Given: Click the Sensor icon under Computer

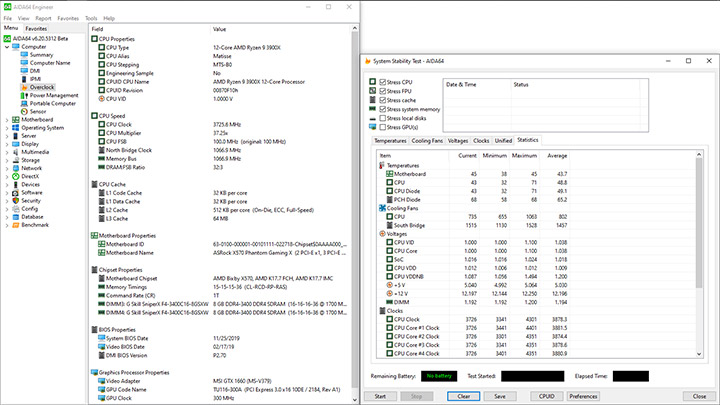Looking at the screenshot, I should coord(24,111).
